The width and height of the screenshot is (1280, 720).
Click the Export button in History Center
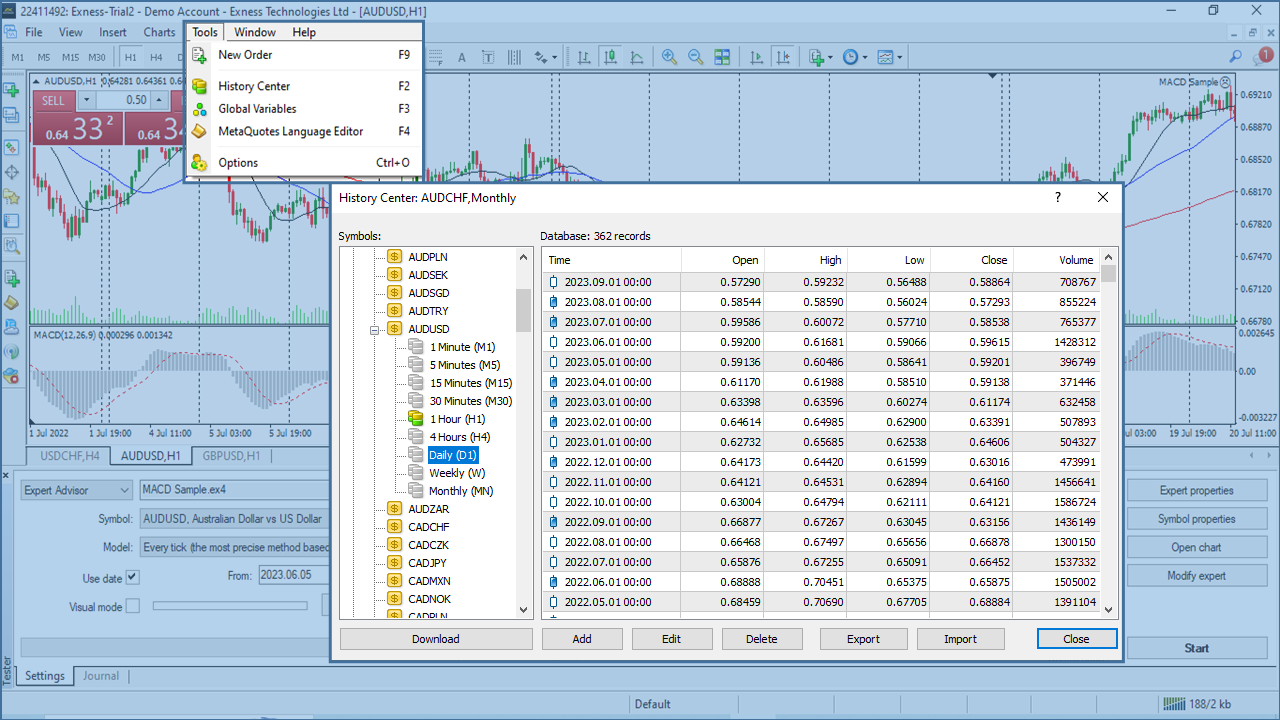(x=863, y=639)
